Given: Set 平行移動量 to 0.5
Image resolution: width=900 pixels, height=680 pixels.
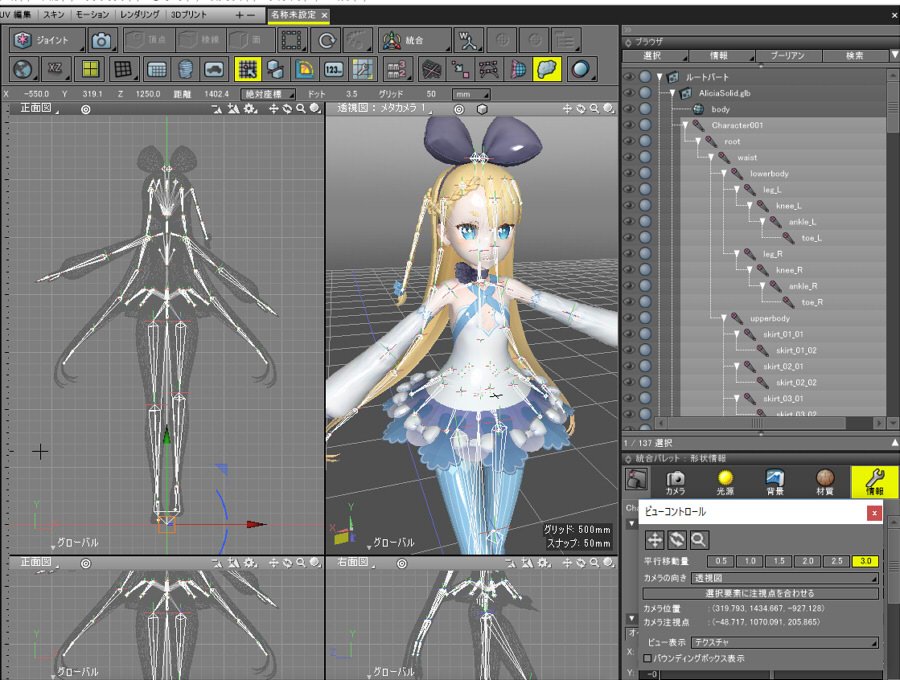Looking at the screenshot, I should (x=720, y=561).
